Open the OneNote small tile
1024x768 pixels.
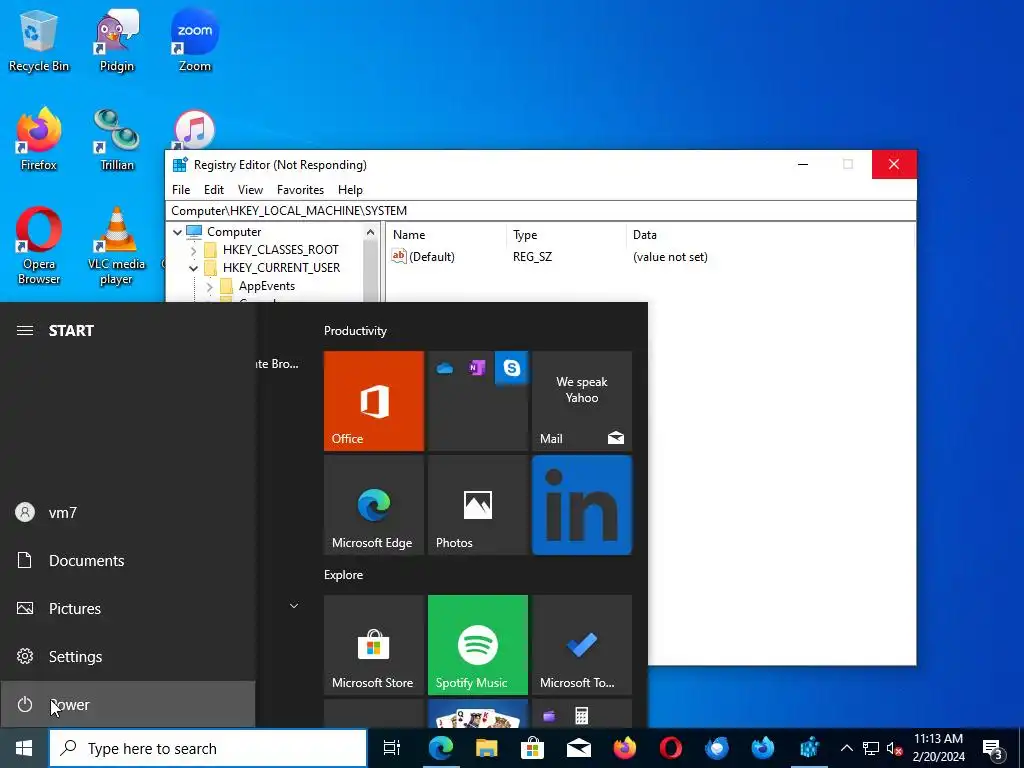coord(477,368)
